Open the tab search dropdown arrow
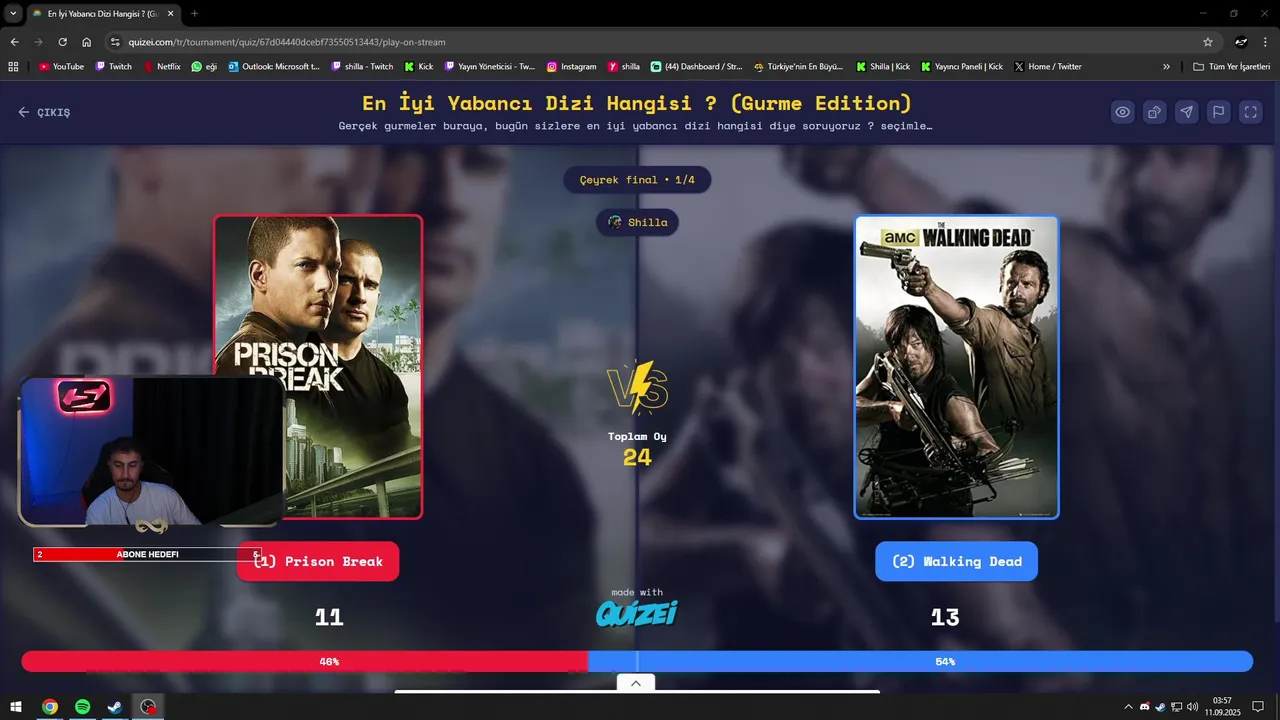Screen dimensions: 1280x720 (x=13, y=13)
